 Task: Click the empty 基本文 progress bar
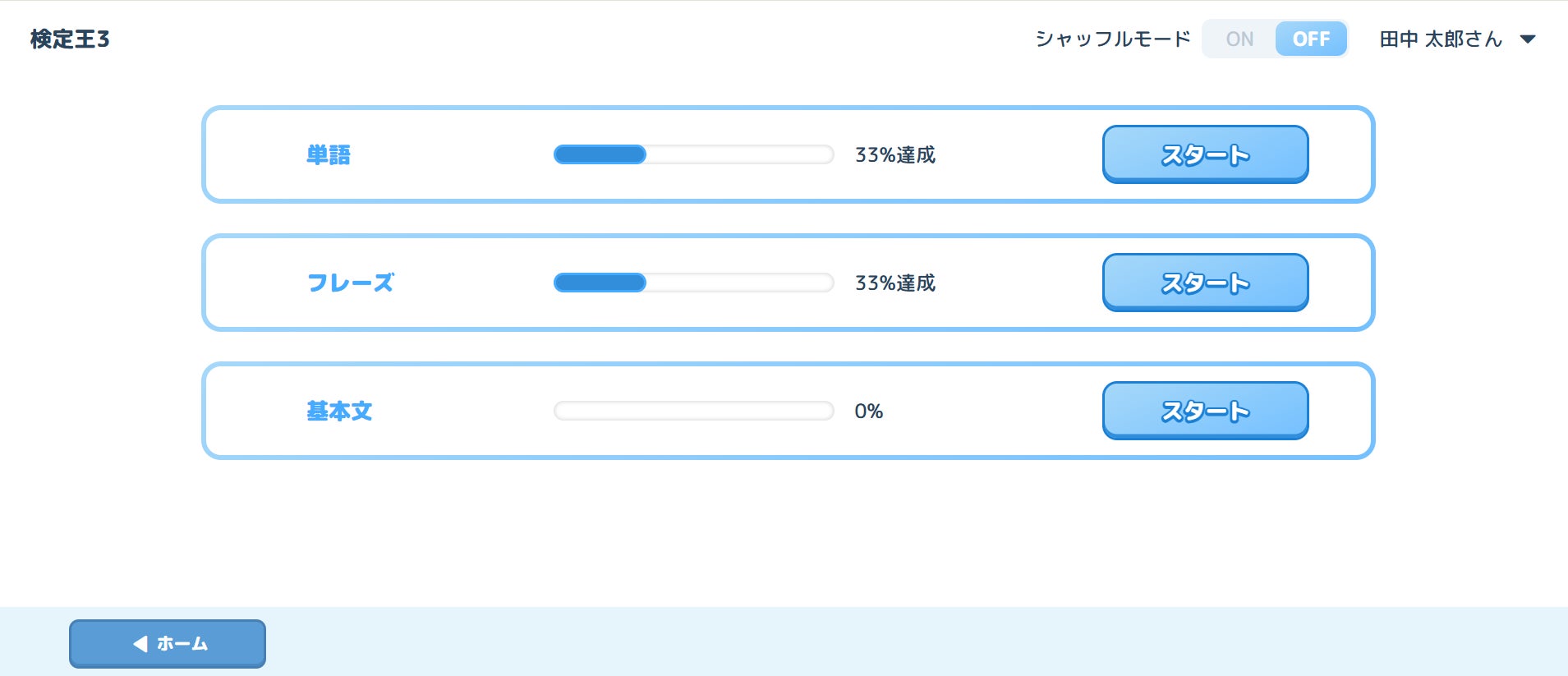pos(693,411)
